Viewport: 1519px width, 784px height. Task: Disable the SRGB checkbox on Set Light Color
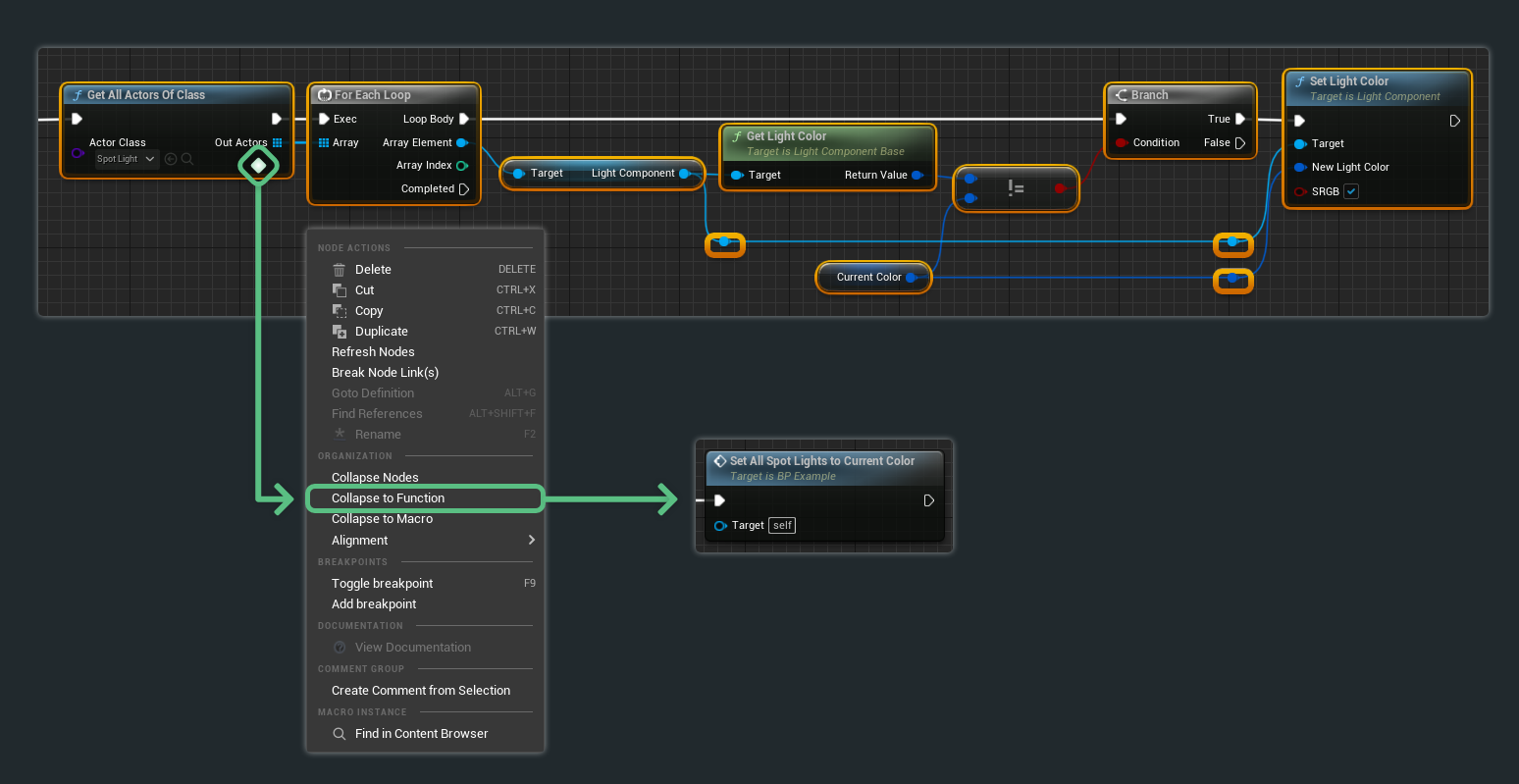pyautogui.click(x=1351, y=191)
